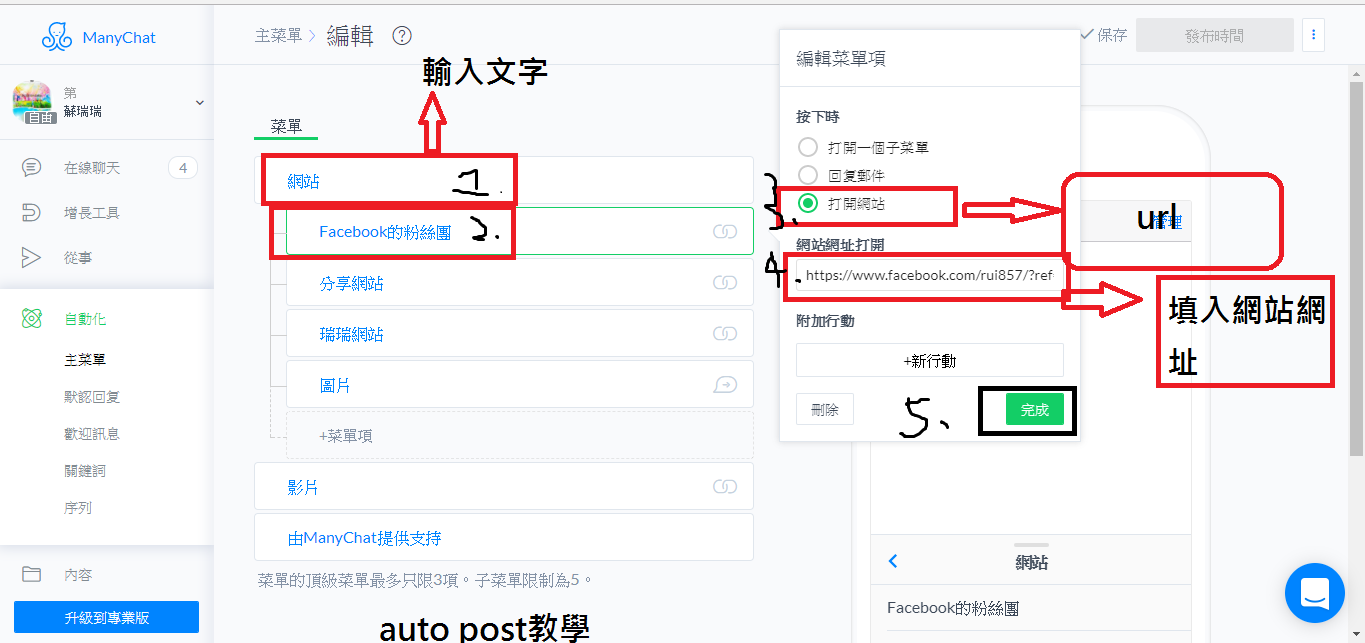
Task: Click 升級到專業版 upgrade button
Action: click(106, 617)
